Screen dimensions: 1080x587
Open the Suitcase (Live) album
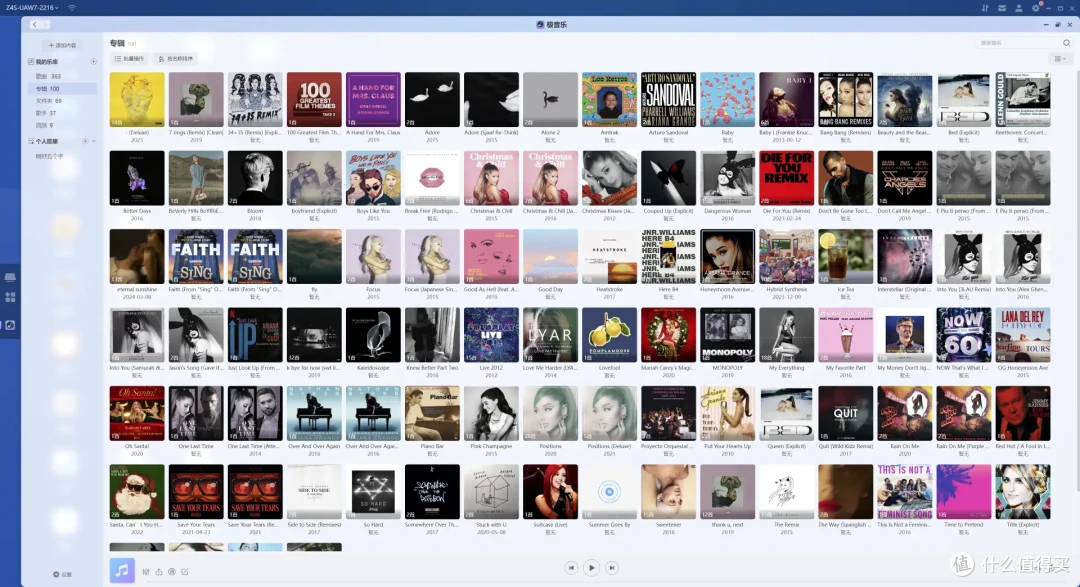[550, 491]
